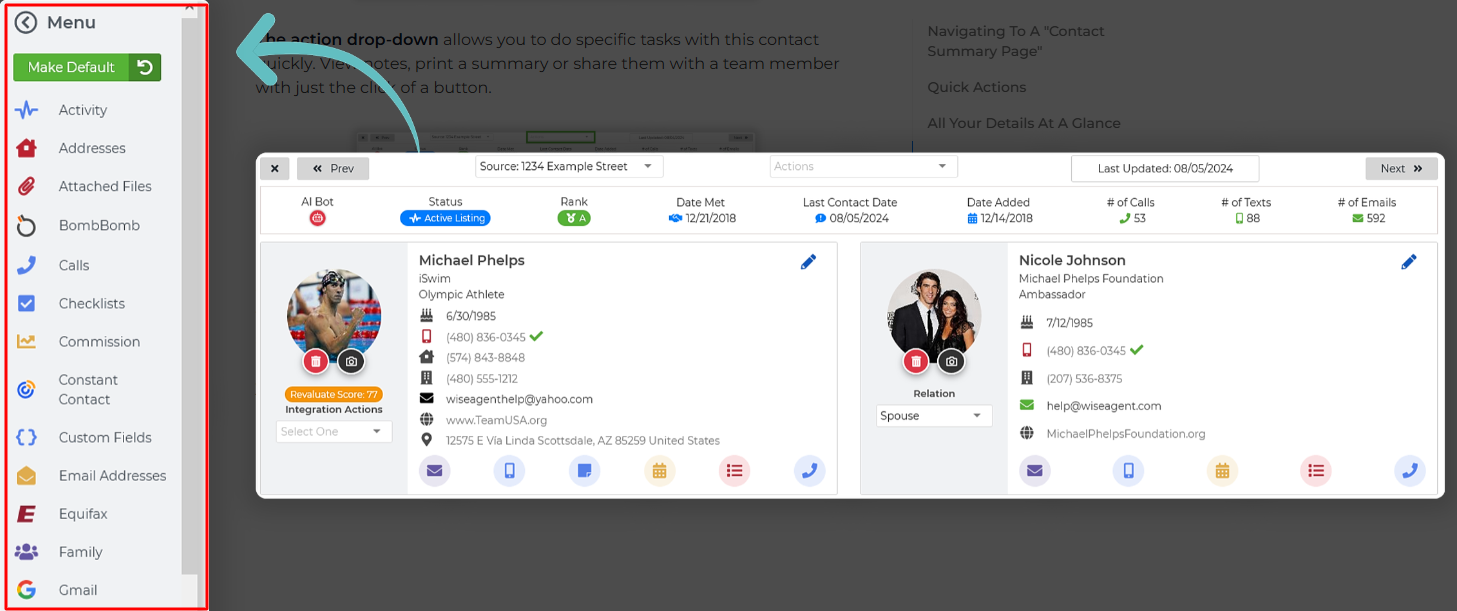The width and height of the screenshot is (1457, 611).
Task: Click Nicole Johnson call phone icon
Action: click(x=1410, y=471)
